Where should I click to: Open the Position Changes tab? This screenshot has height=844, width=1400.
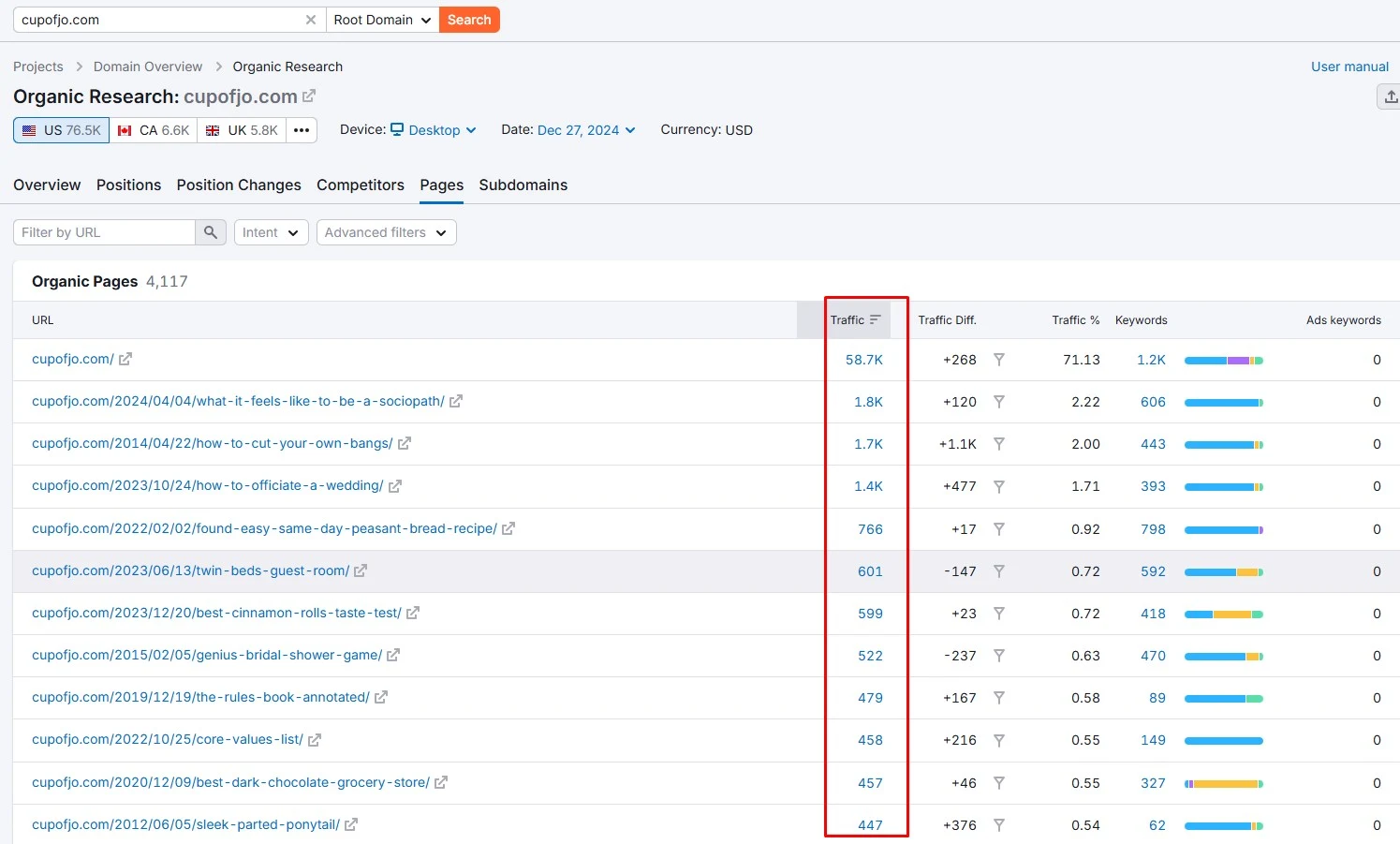click(x=239, y=185)
